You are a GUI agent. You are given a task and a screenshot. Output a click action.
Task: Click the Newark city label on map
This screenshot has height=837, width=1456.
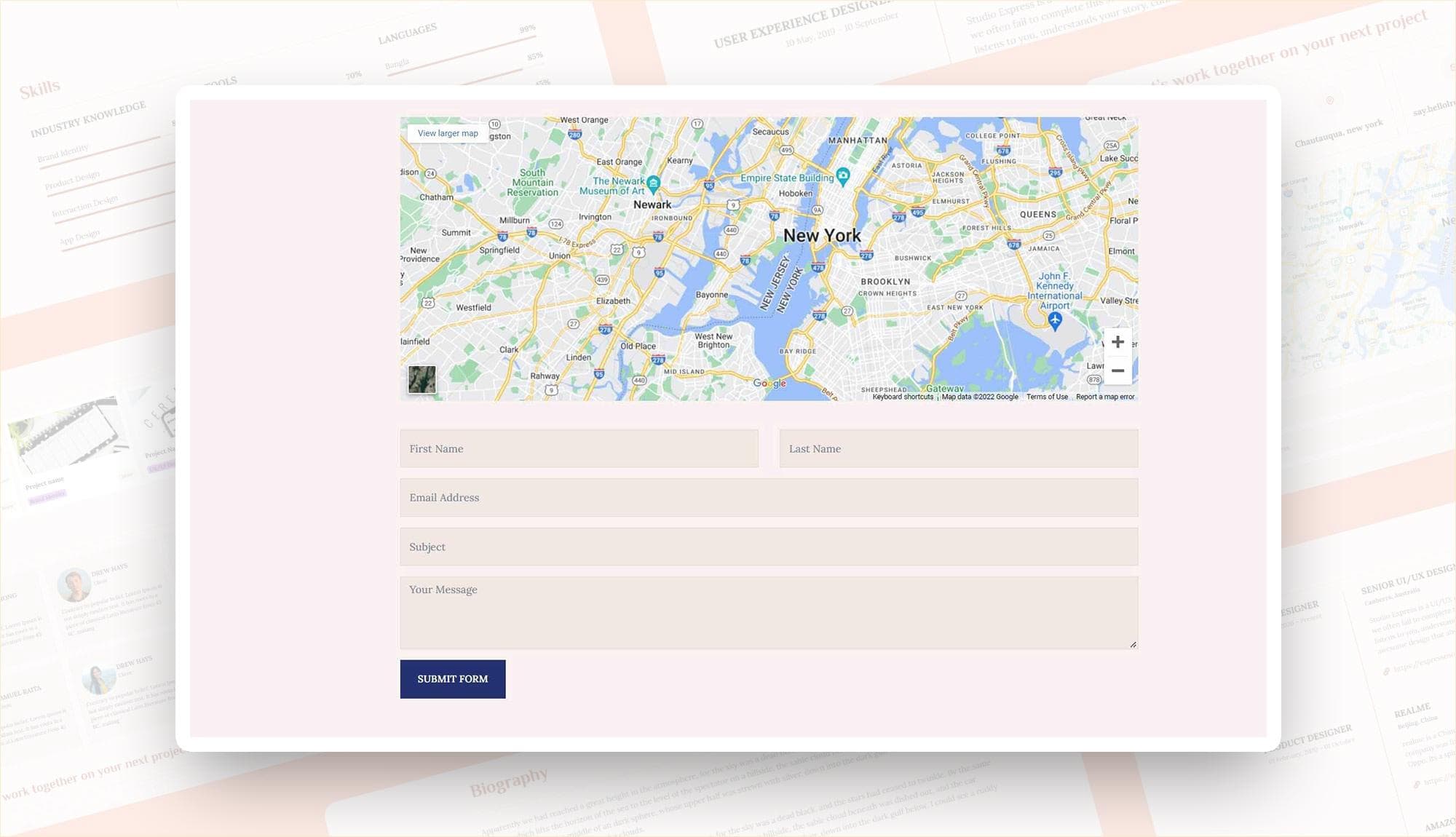point(652,205)
